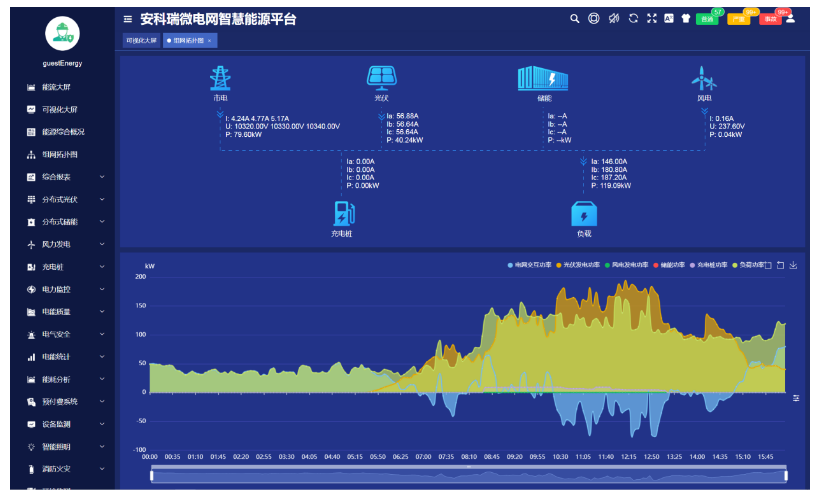Click the 电气安全 alarm-light icon
The image size is (821, 502).
(x=31, y=334)
